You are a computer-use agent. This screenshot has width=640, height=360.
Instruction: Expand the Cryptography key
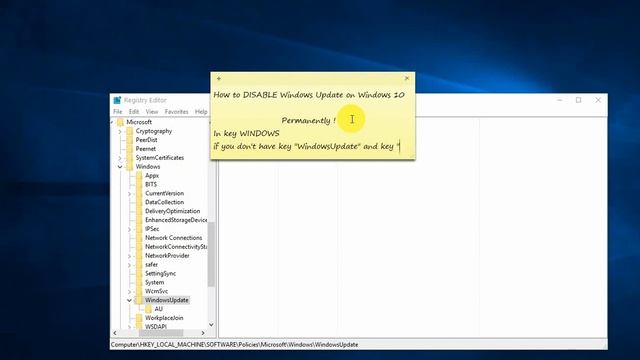120,131
